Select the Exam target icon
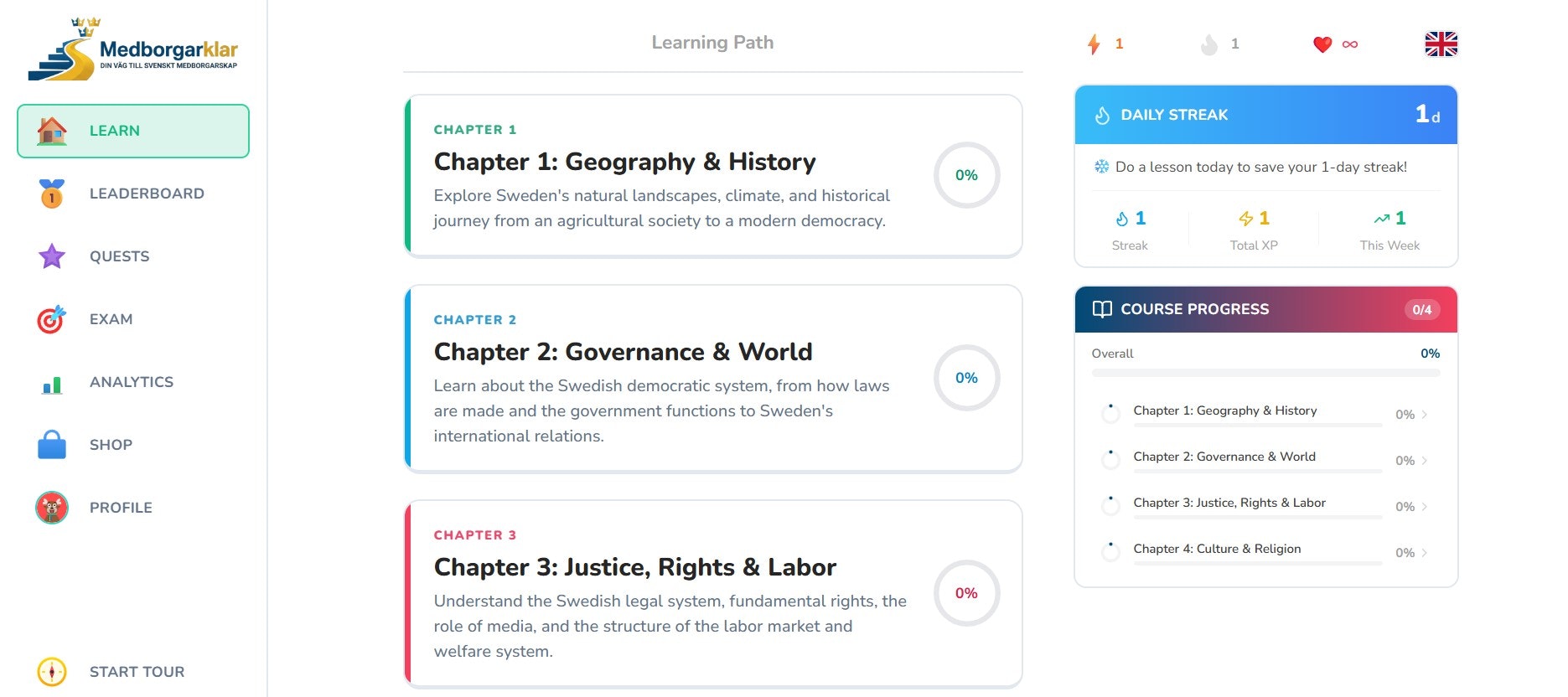This screenshot has width=1568, height=697. pyautogui.click(x=52, y=319)
